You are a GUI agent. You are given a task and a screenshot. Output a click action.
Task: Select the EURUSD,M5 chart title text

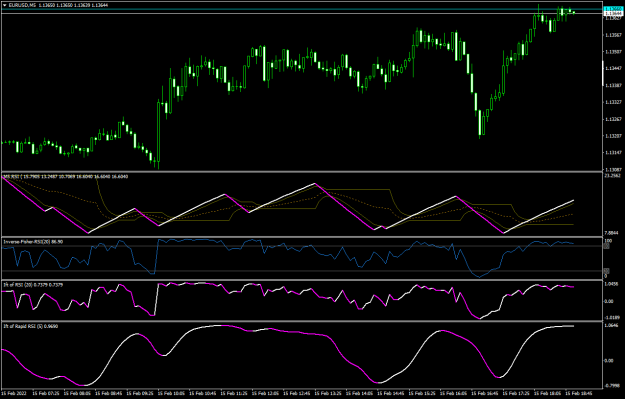(22, 5)
